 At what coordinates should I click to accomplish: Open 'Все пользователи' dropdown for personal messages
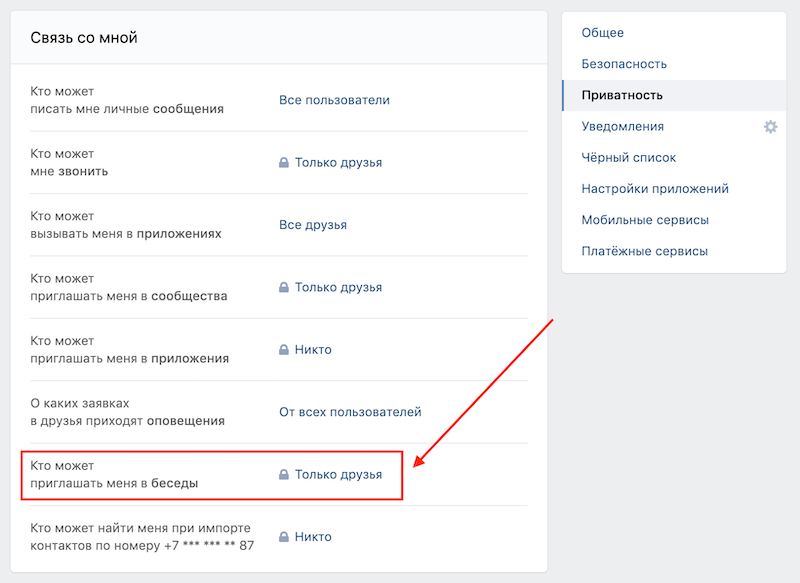coord(334,100)
